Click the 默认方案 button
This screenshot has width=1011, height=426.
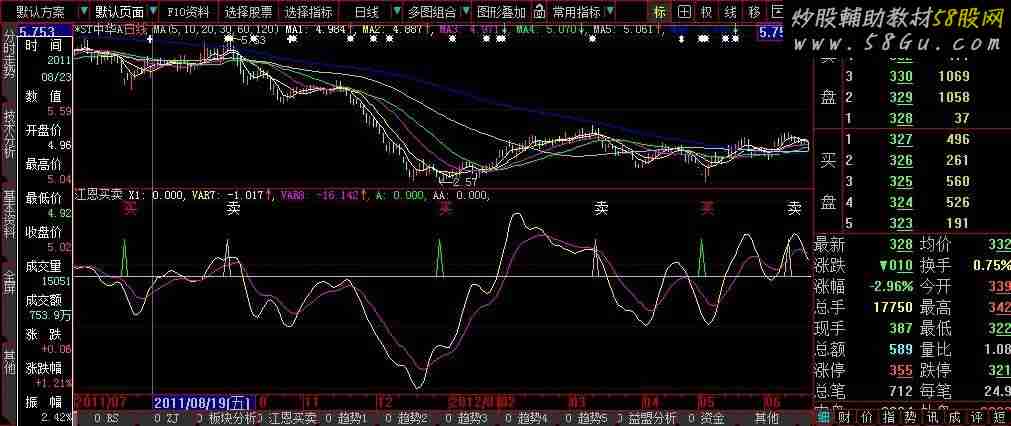tap(41, 12)
